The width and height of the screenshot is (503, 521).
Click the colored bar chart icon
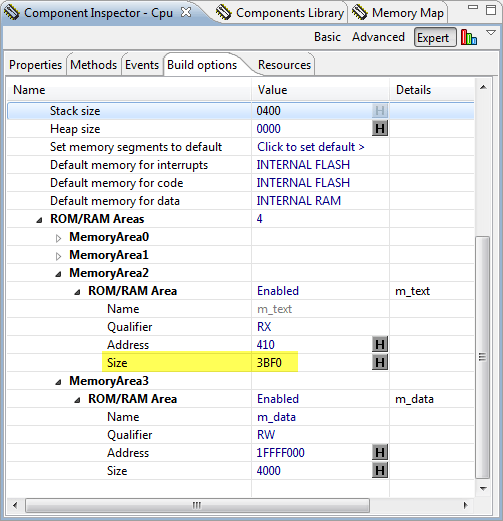[x=469, y=37]
